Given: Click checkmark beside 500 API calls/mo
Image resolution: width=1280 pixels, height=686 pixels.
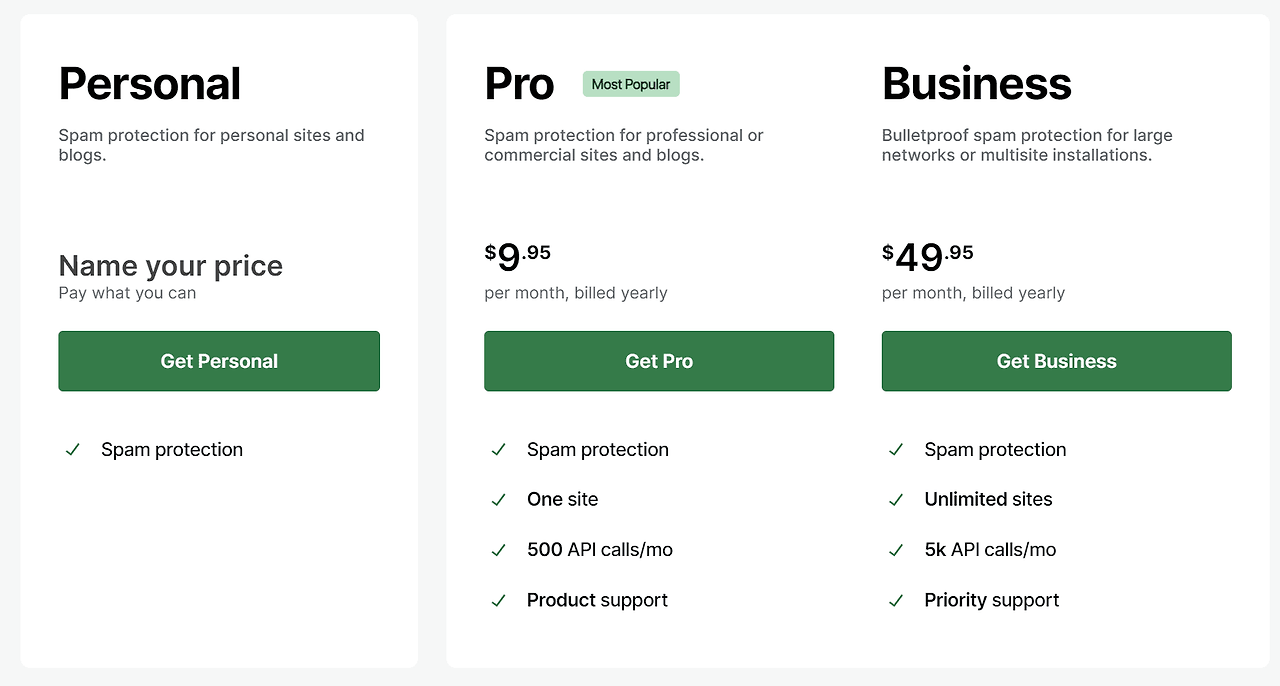Looking at the screenshot, I should (499, 550).
